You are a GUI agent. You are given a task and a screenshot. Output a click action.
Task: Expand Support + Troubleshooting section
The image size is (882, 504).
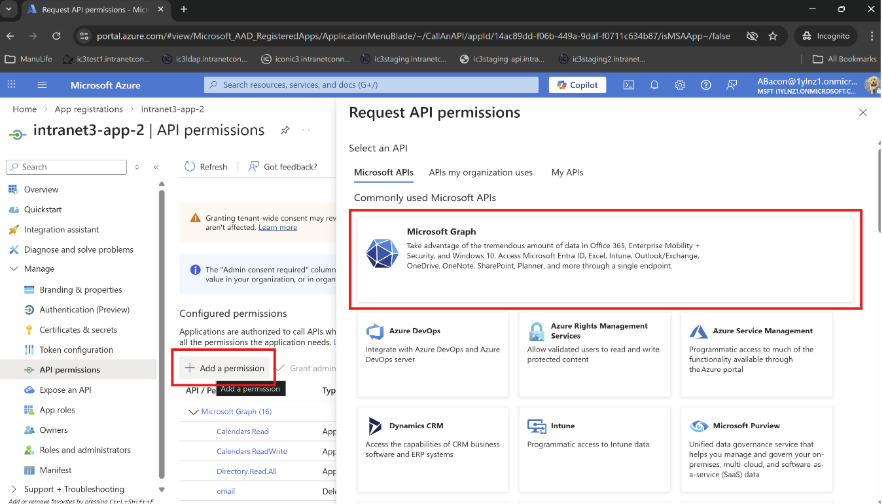click(13, 489)
